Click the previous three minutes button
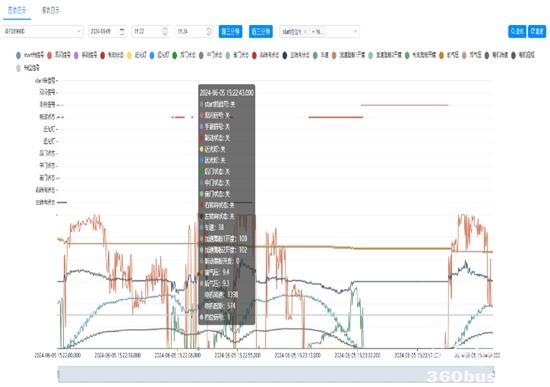Image resolution: width=550 pixels, height=387 pixels. 230,31
